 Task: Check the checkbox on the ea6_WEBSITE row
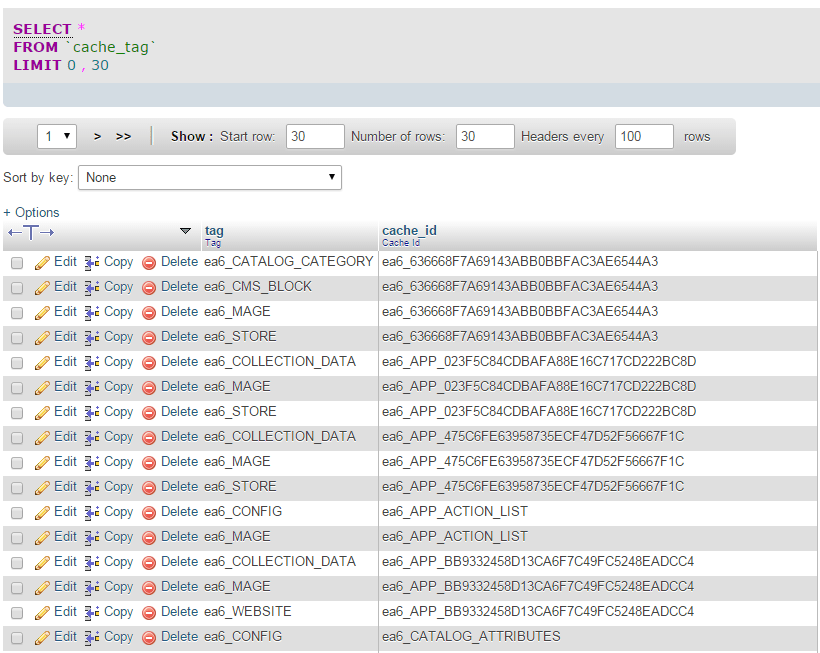(16, 611)
